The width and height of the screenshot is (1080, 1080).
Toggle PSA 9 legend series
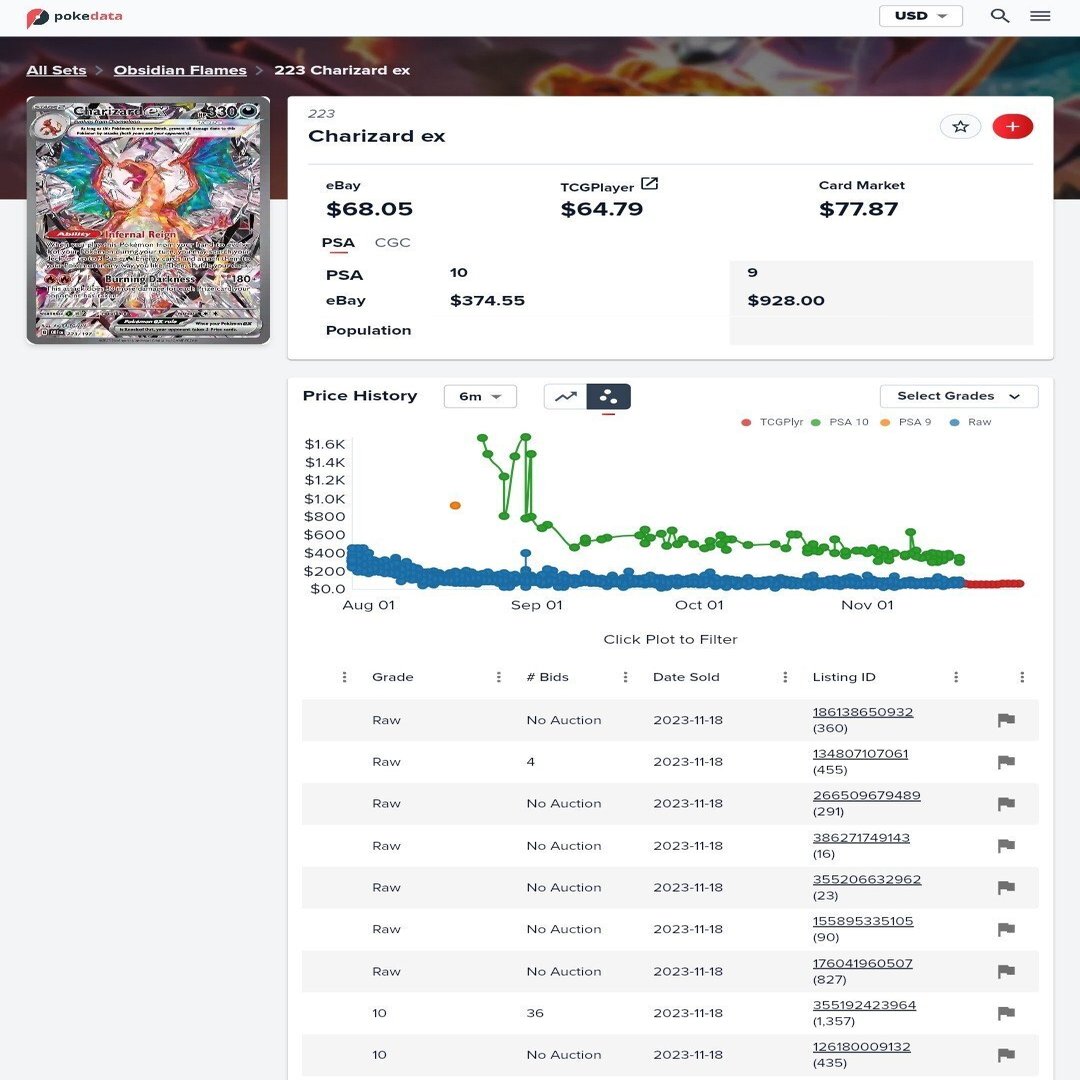pyautogui.click(x=906, y=422)
